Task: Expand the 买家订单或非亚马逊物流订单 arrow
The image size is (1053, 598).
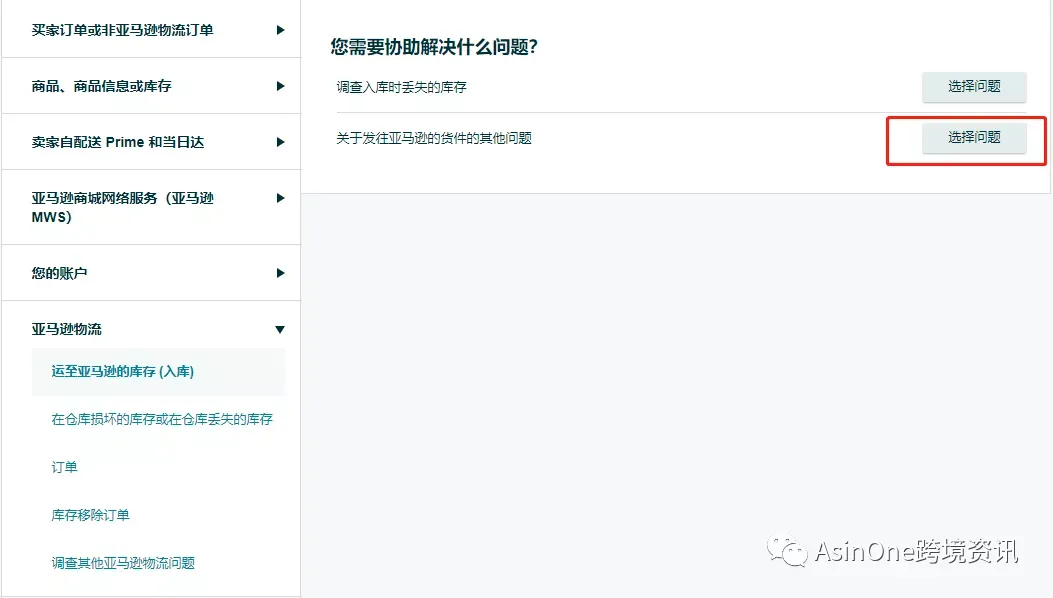Action: point(280,30)
